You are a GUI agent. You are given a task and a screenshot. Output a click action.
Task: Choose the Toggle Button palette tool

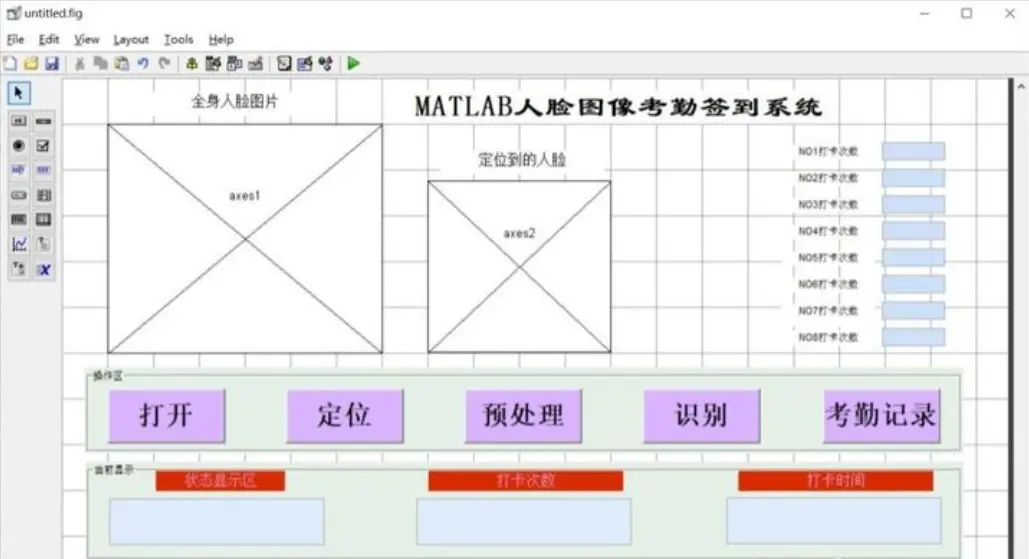coord(19,220)
